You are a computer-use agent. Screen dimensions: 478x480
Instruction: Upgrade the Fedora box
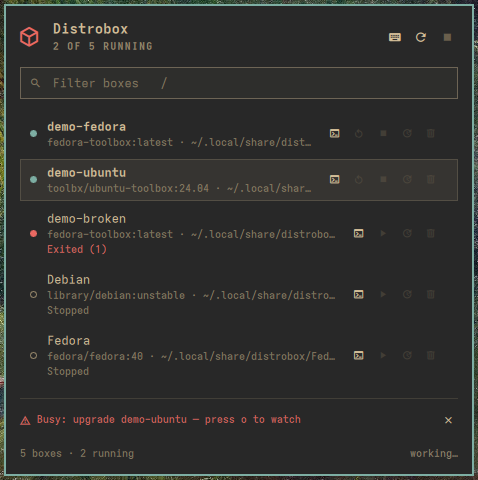tap(407, 355)
